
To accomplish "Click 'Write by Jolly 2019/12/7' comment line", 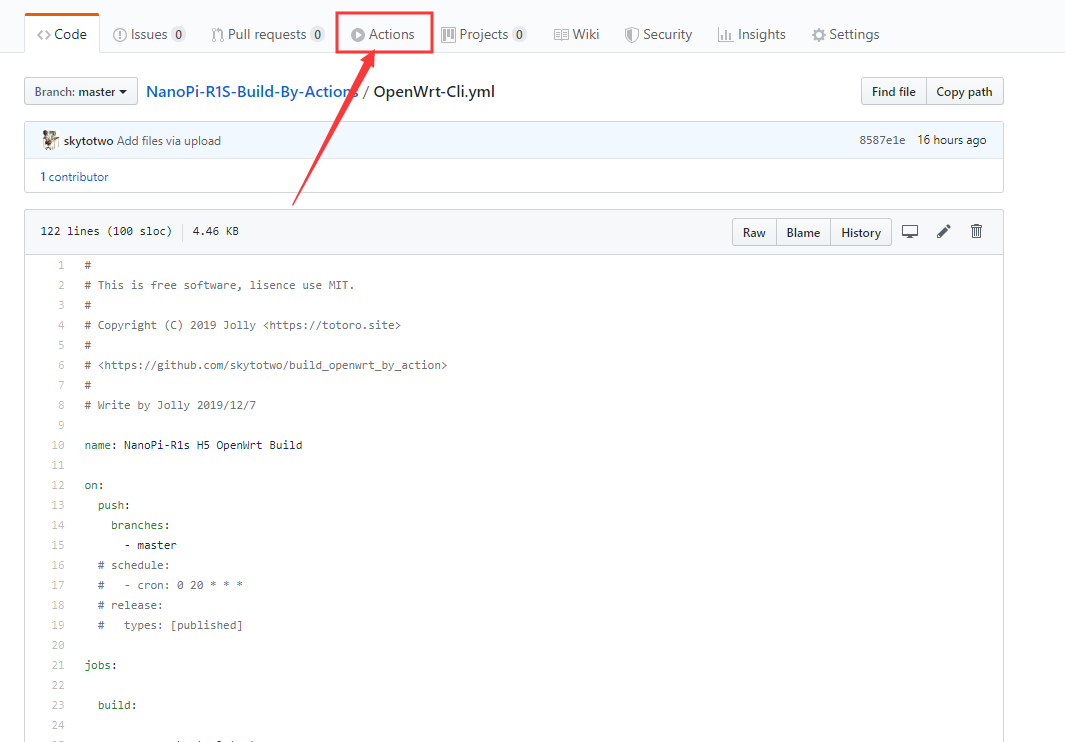I will pos(170,405).
